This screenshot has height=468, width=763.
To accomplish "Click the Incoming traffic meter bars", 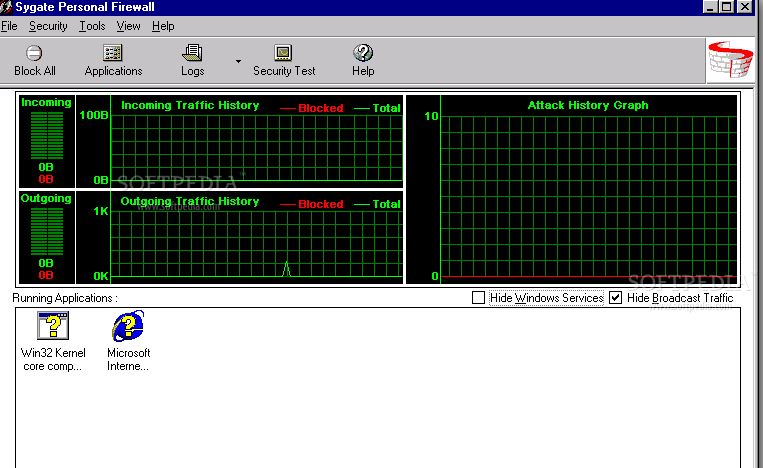I will pyautogui.click(x=47, y=135).
